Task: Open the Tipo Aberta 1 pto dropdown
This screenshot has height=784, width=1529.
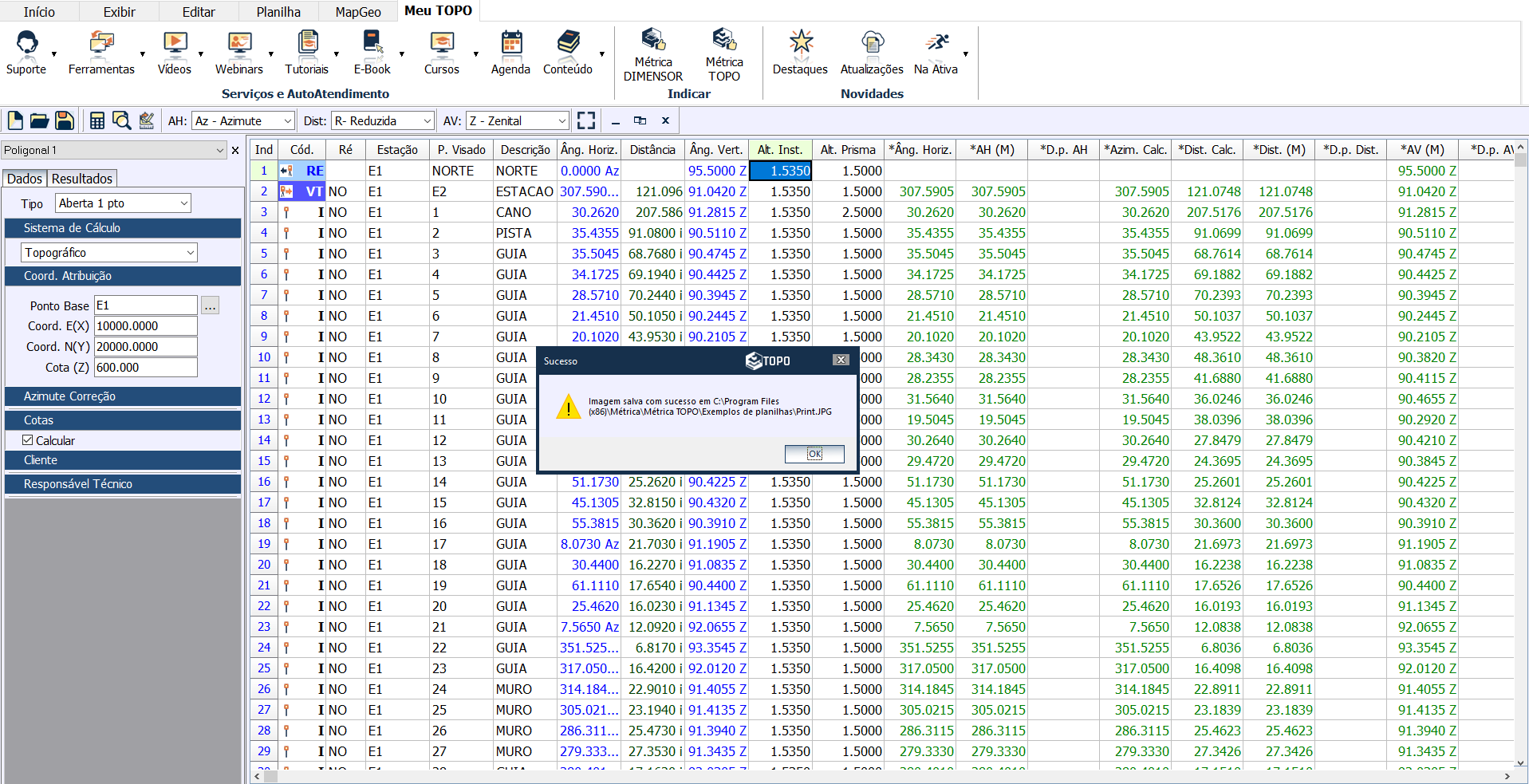Action: pos(123,203)
